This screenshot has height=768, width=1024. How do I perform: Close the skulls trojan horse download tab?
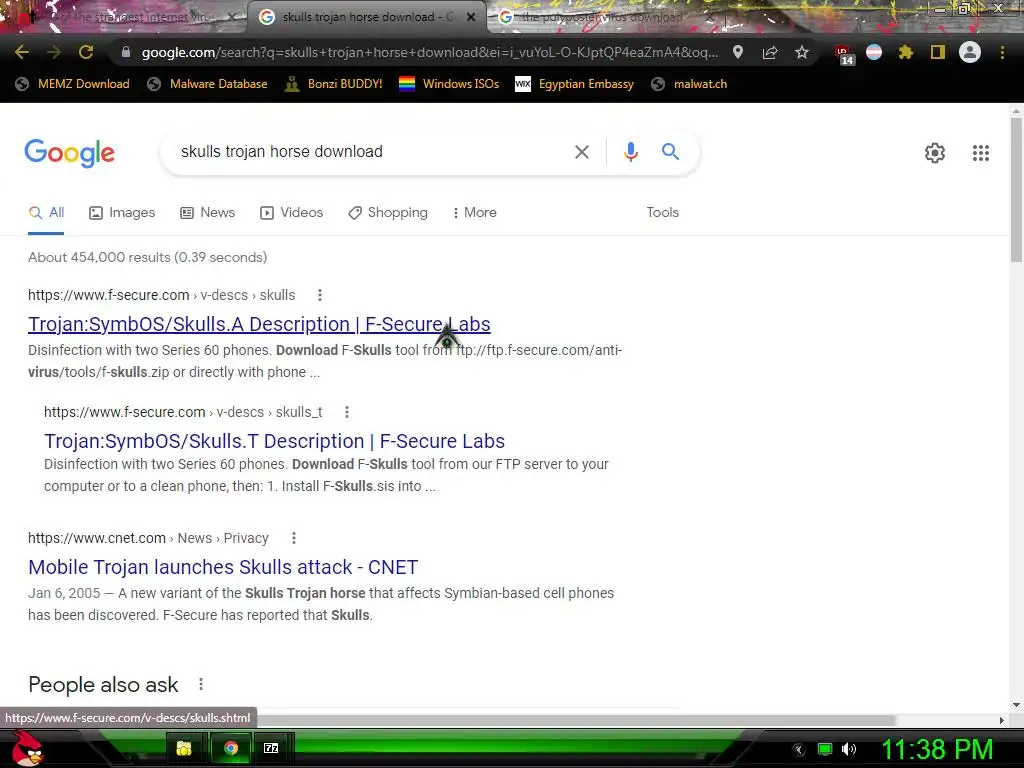[471, 17]
